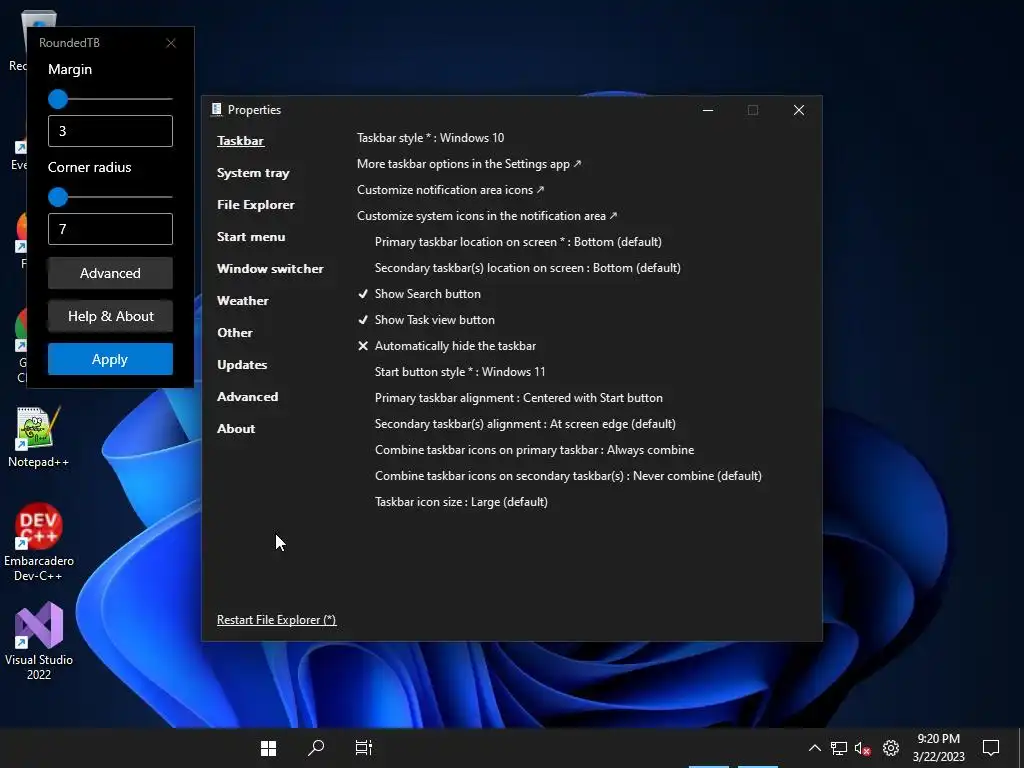Click the taskbar clock showing 9:20 PM
1024x768 pixels.
938,748
